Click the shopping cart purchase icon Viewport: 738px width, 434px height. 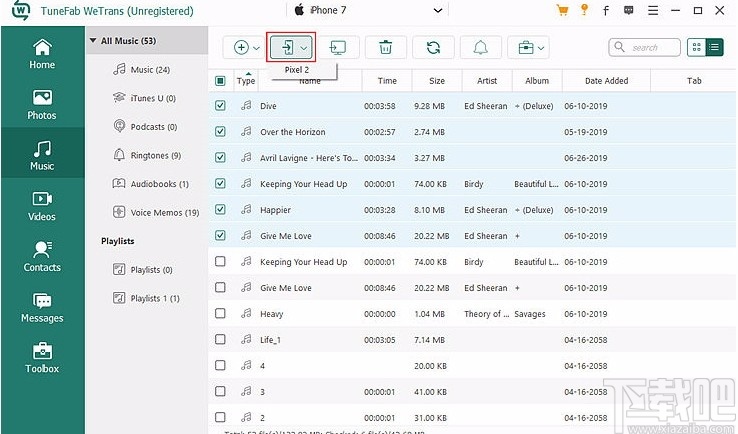[562, 10]
